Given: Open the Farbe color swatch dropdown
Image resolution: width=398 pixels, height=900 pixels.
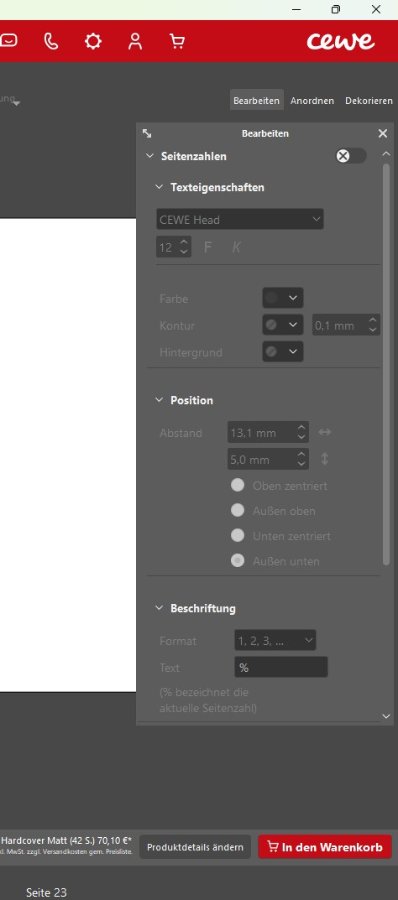Looking at the screenshot, I should [x=283, y=298].
